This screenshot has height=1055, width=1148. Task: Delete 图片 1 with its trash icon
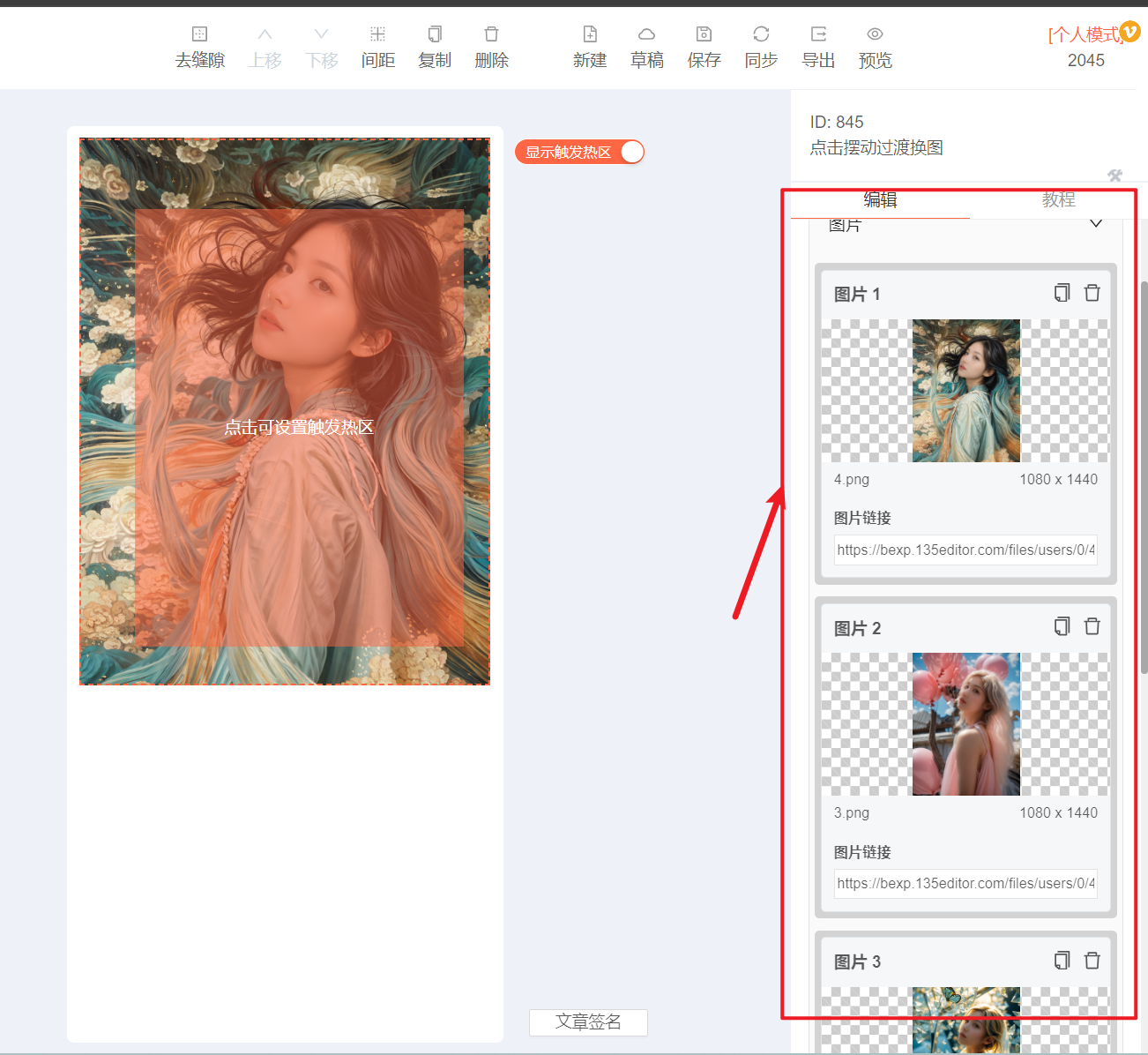point(1092,293)
